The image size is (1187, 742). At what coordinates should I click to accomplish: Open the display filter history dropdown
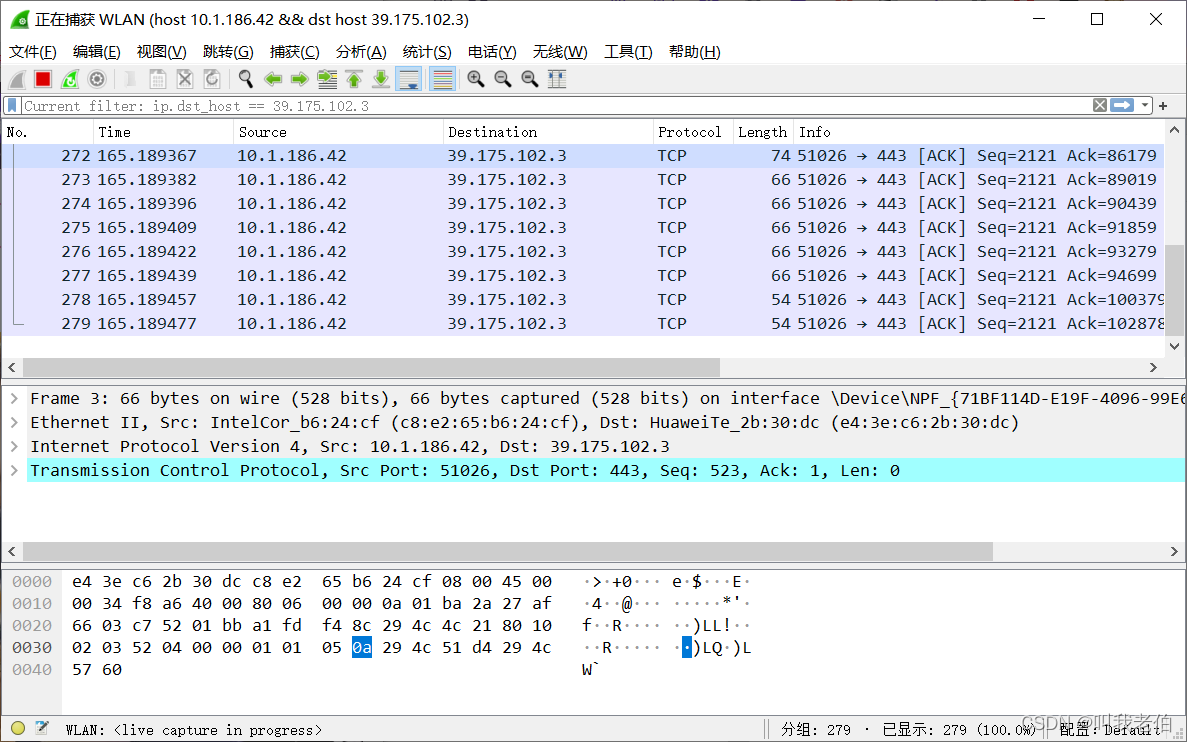[x=1145, y=106]
